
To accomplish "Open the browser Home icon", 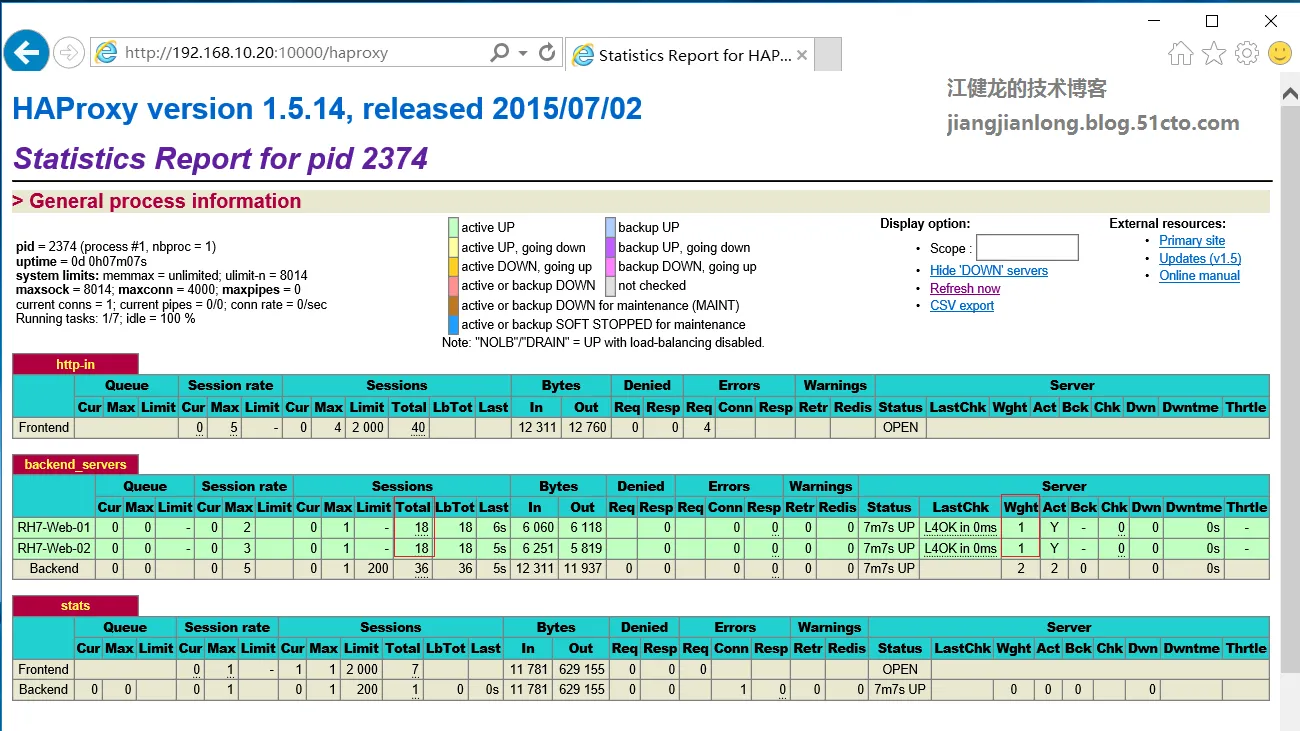I will pyautogui.click(x=1181, y=53).
